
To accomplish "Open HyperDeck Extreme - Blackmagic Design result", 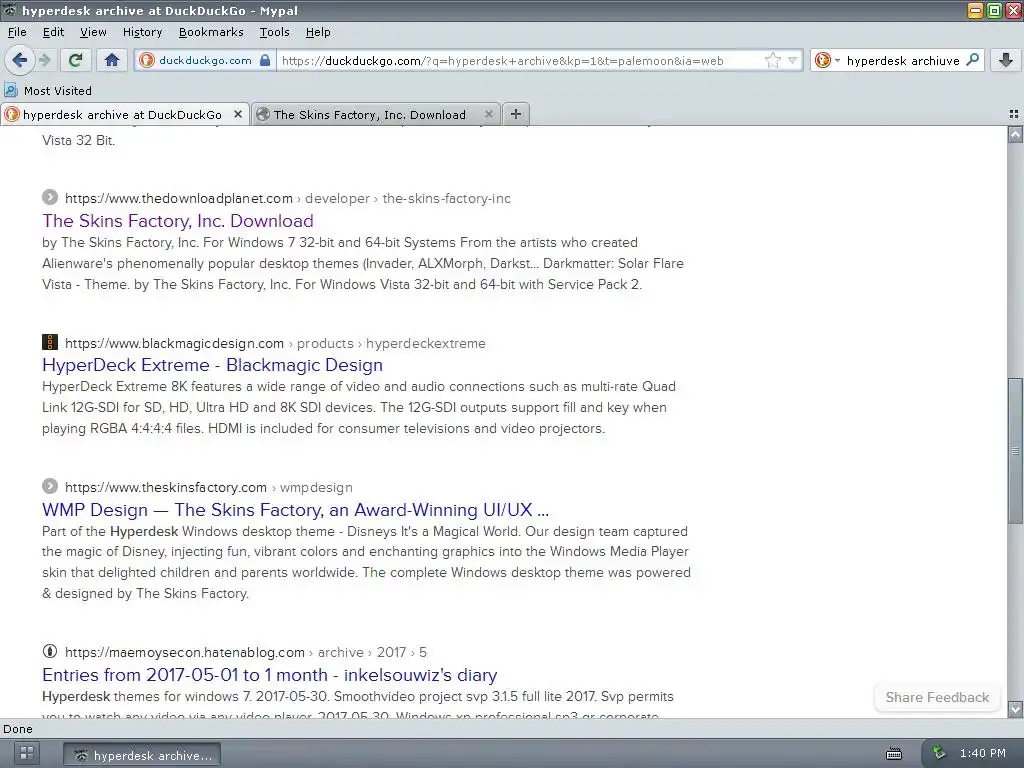I will pos(212,365).
